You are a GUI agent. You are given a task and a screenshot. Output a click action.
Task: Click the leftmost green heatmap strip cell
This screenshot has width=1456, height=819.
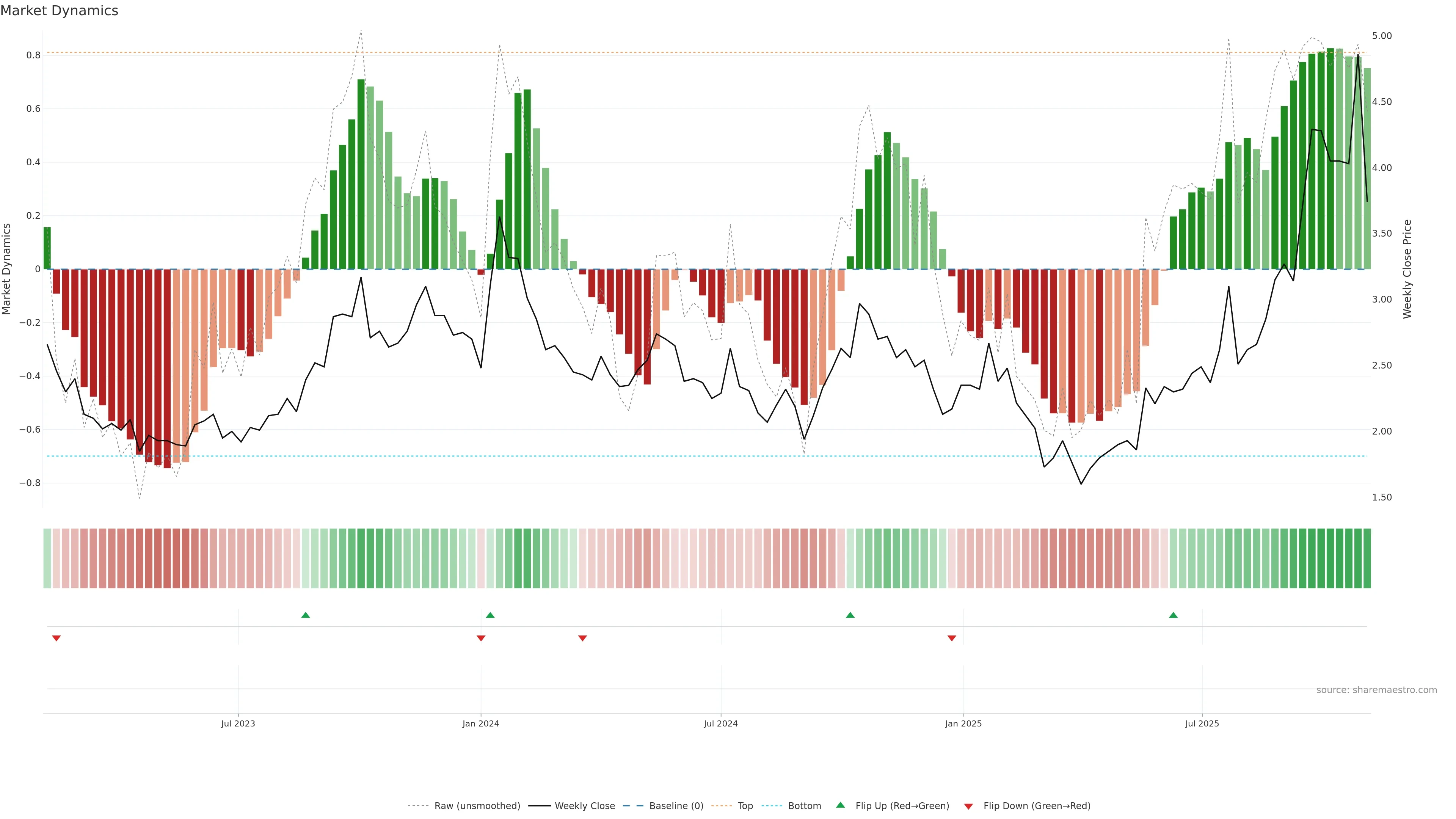(x=47, y=558)
